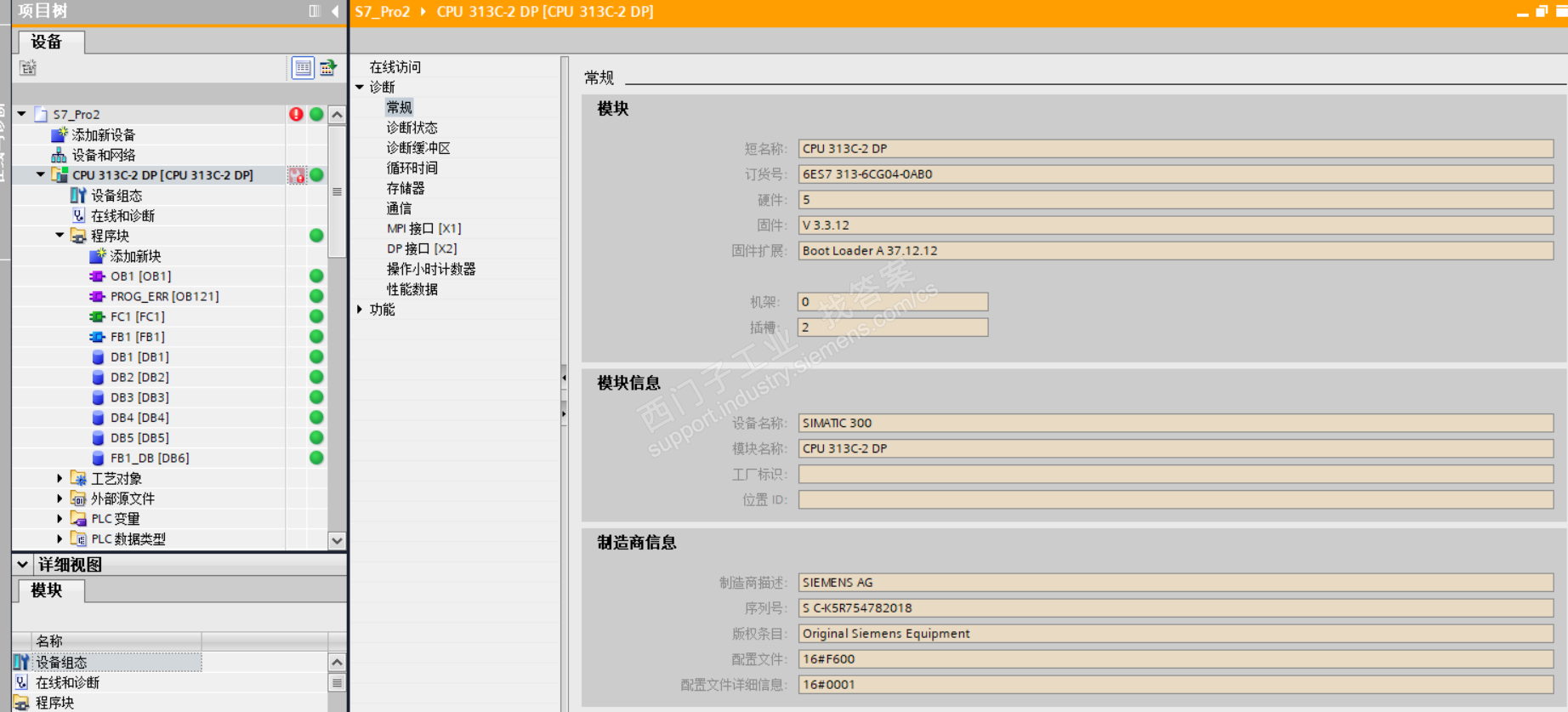Click the project tree scrollbar down arrow
This screenshot has height=712, width=1568.
click(x=337, y=540)
